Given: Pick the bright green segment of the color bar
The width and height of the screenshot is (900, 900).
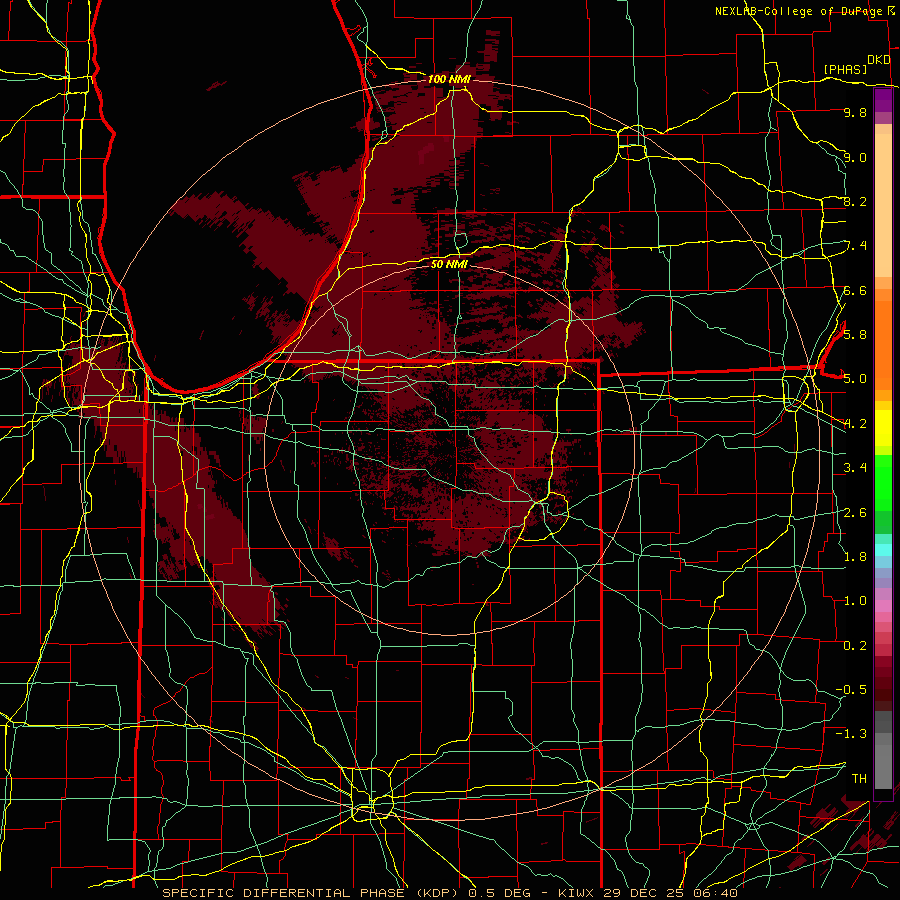Looking at the screenshot, I should pos(883,482).
